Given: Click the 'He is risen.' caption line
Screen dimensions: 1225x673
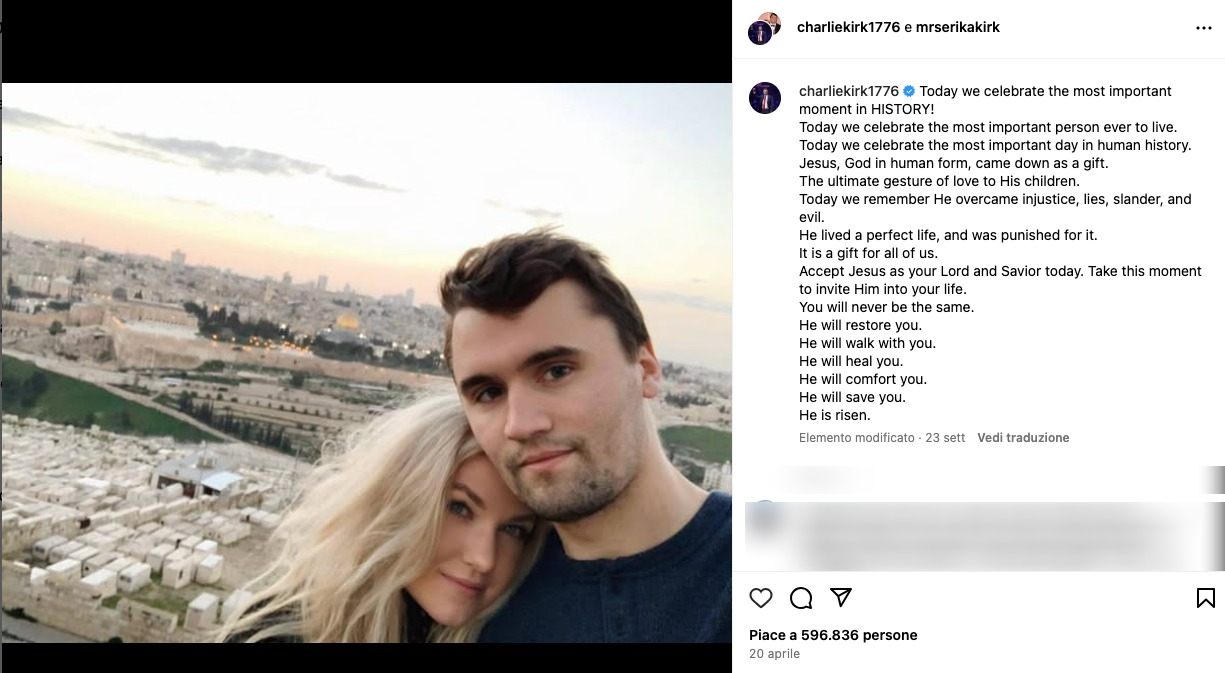Looking at the screenshot, I should (x=834, y=415).
